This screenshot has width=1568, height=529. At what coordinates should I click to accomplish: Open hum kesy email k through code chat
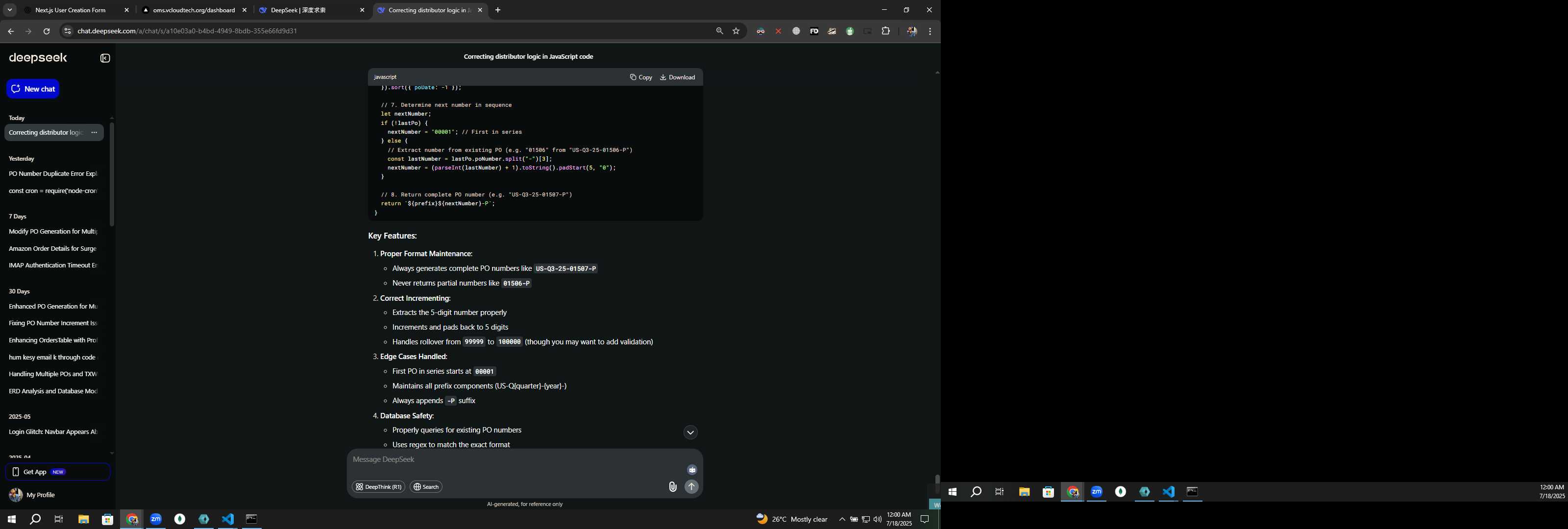(x=53, y=358)
